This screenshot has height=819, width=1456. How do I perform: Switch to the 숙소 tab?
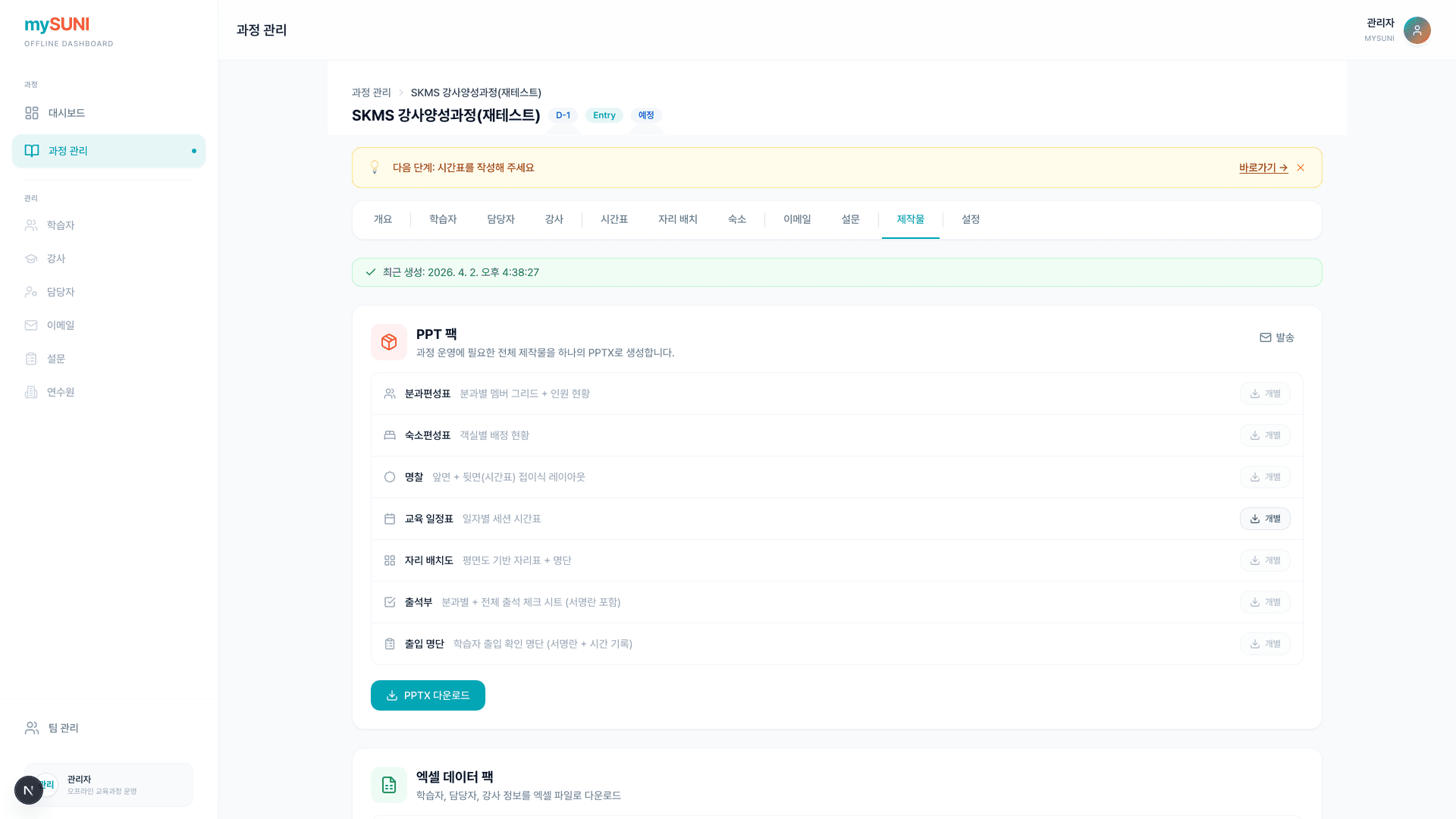point(737,220)
